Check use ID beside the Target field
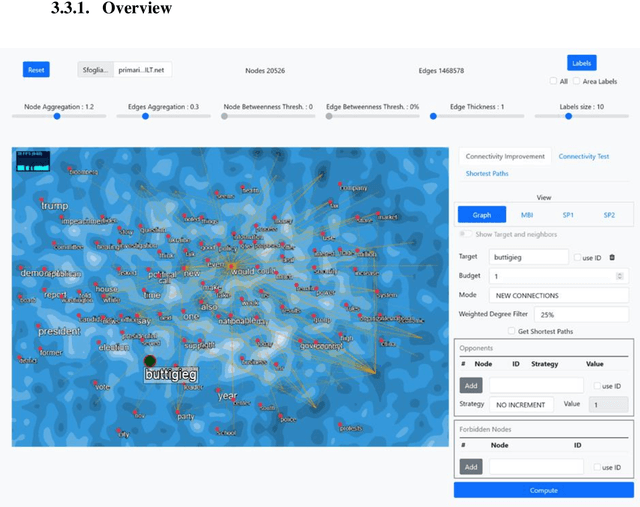Viewport: 640px width, 507px height. coord(577,258)
